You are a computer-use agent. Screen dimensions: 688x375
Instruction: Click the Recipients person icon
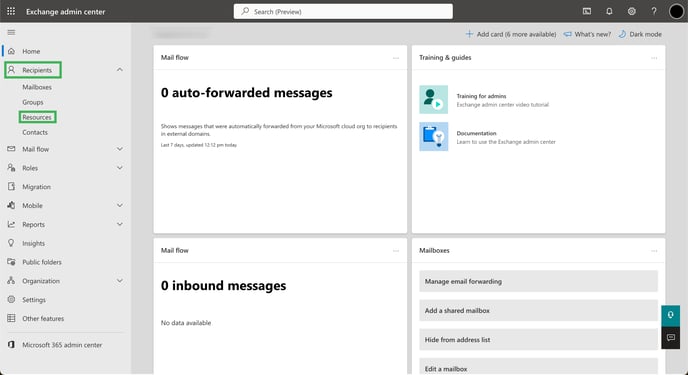coord(11,70)
